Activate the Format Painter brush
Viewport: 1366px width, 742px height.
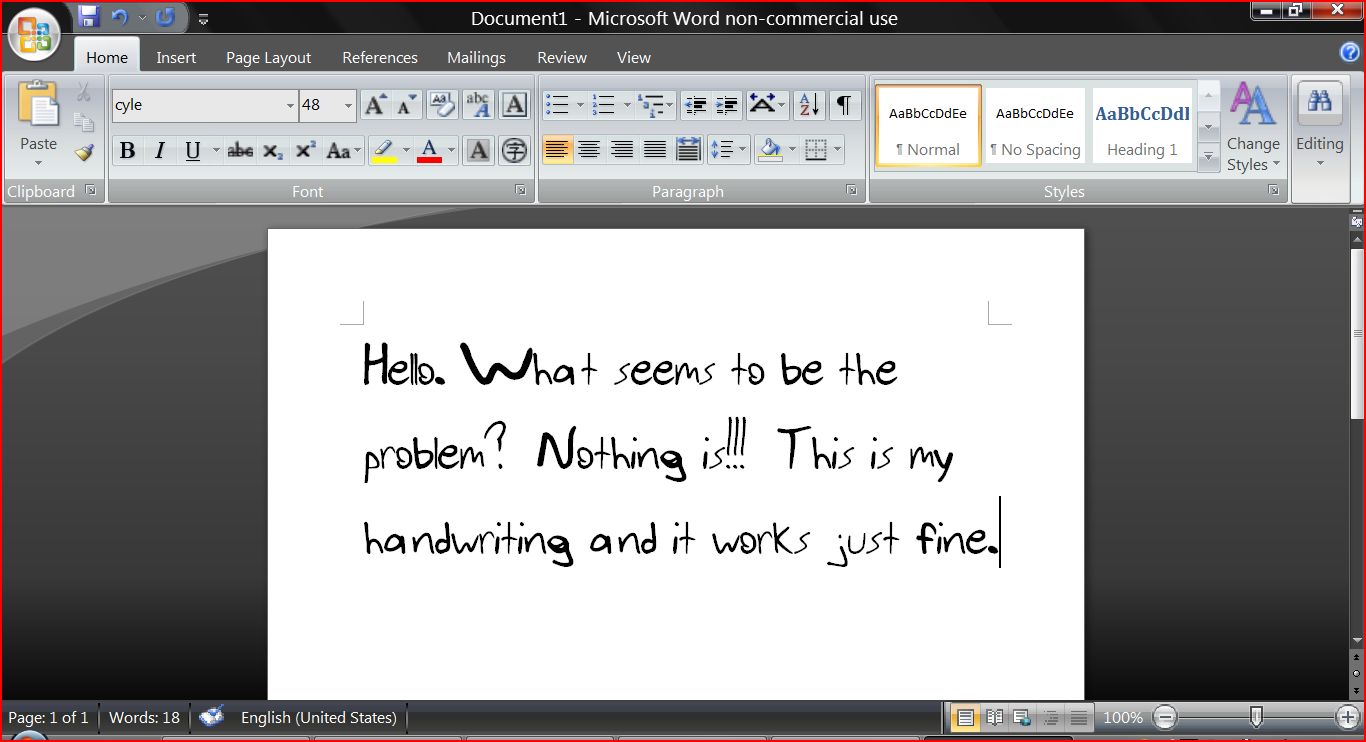coord(84,152)
